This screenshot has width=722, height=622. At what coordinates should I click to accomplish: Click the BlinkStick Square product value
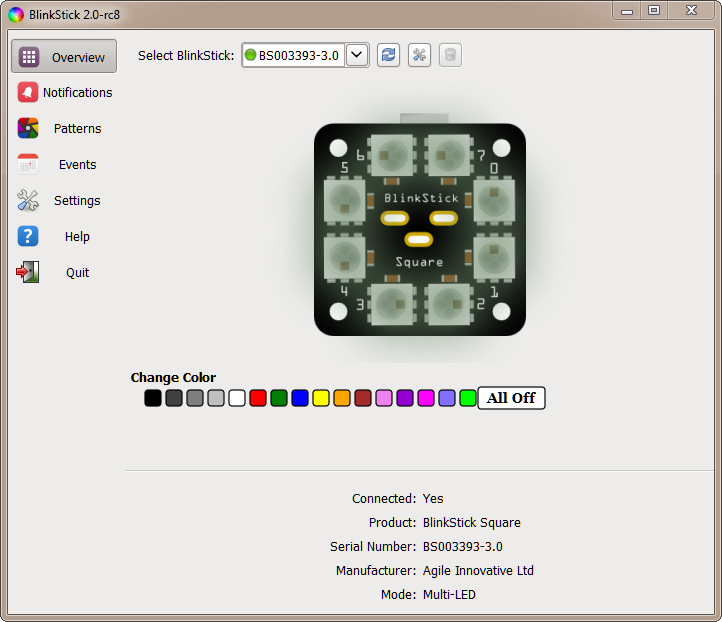[472, 523]
